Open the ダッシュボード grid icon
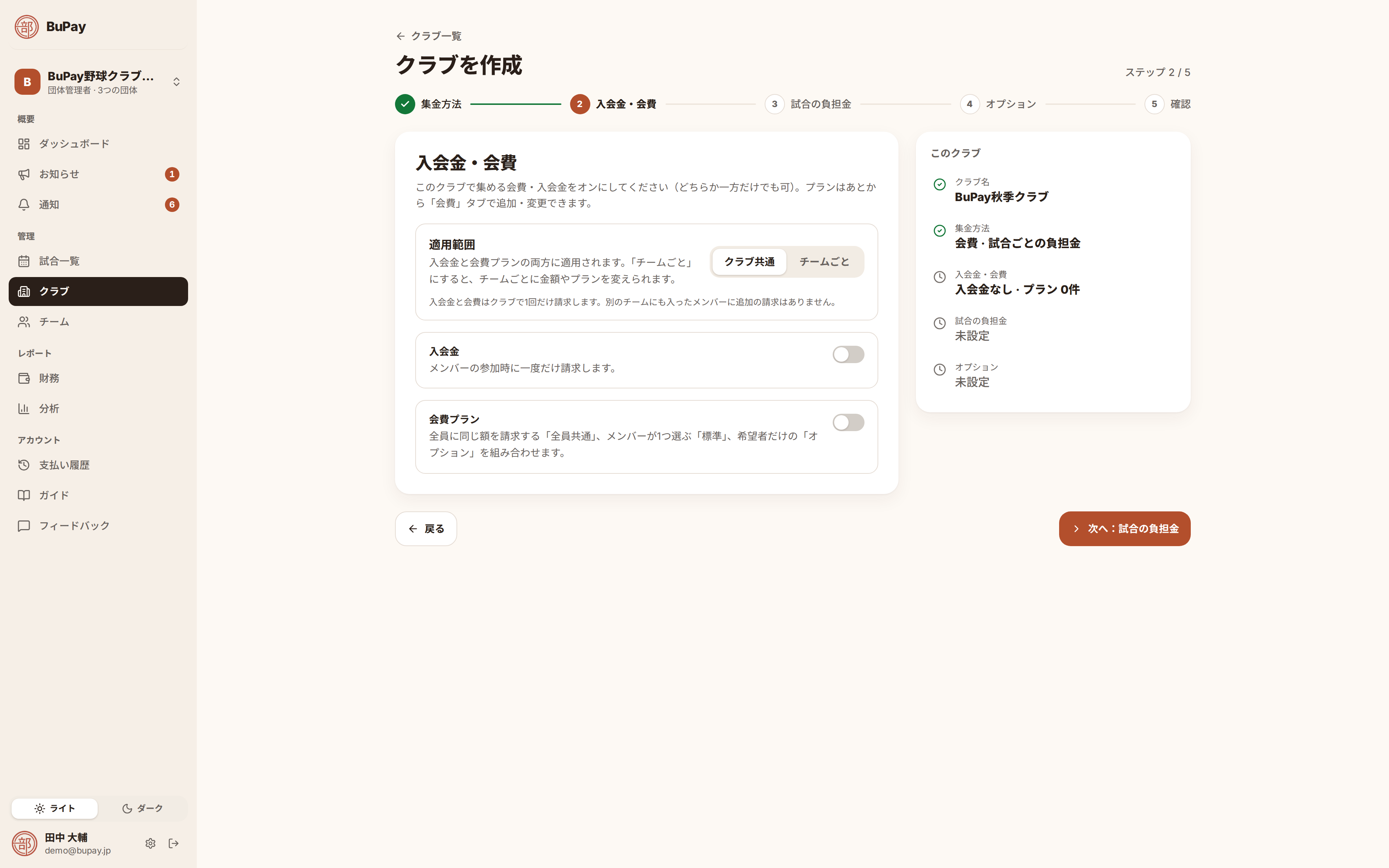 tap(24, 144)
